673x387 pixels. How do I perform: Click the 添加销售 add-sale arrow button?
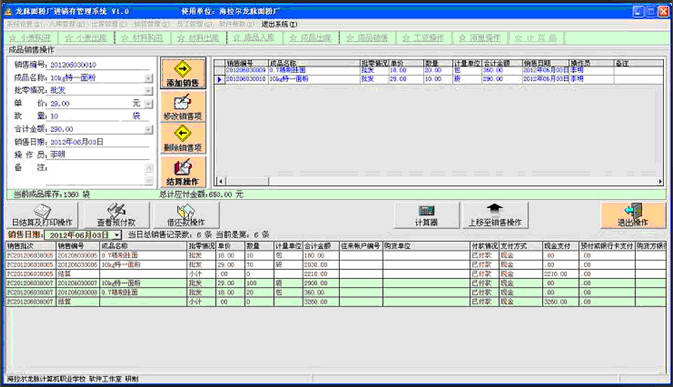pyautogui.click(x=183, y=73)
